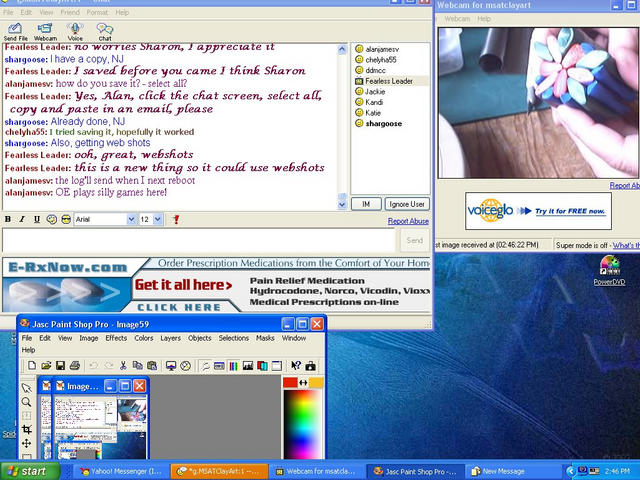Click the PowerDVD desktop shortcut
This screenshot has width=640, height=480.
point(609,270)
